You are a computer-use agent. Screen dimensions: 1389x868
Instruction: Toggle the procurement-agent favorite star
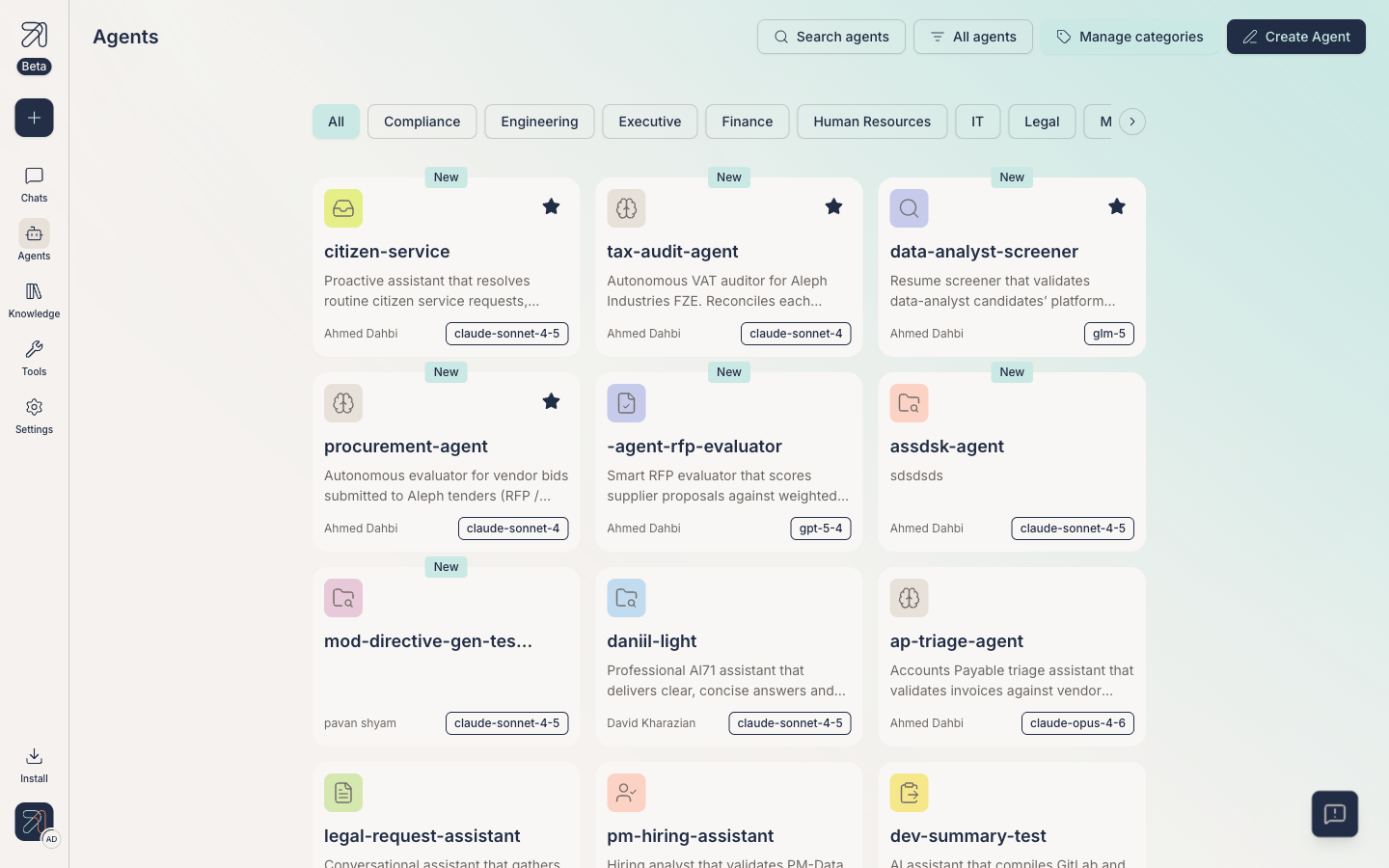551,401
